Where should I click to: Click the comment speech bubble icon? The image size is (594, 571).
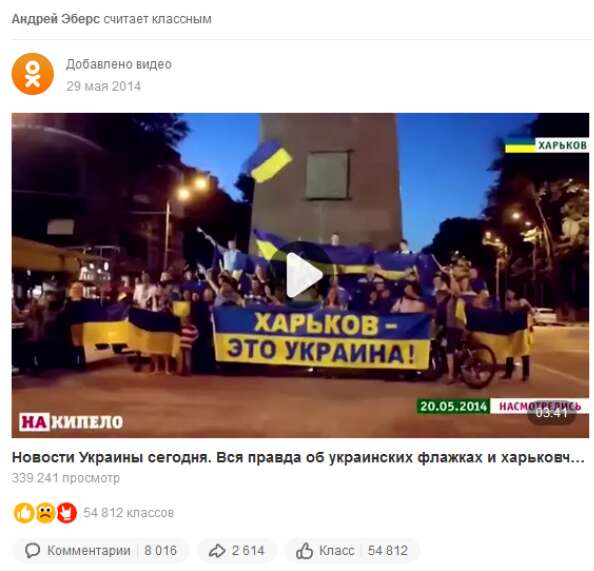33,550
